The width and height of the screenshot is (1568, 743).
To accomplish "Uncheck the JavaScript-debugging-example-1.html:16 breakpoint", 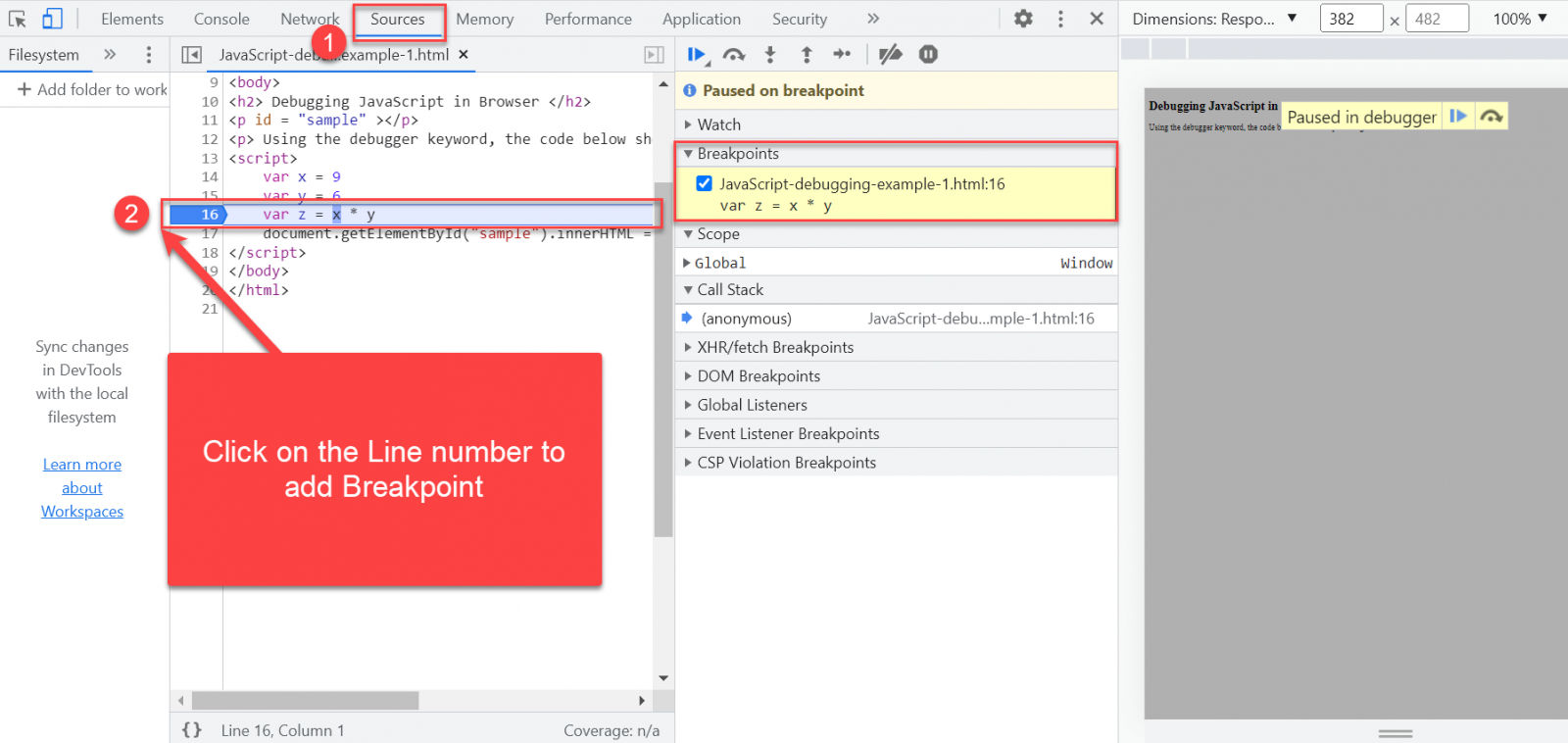I will (x=704, y=183).
